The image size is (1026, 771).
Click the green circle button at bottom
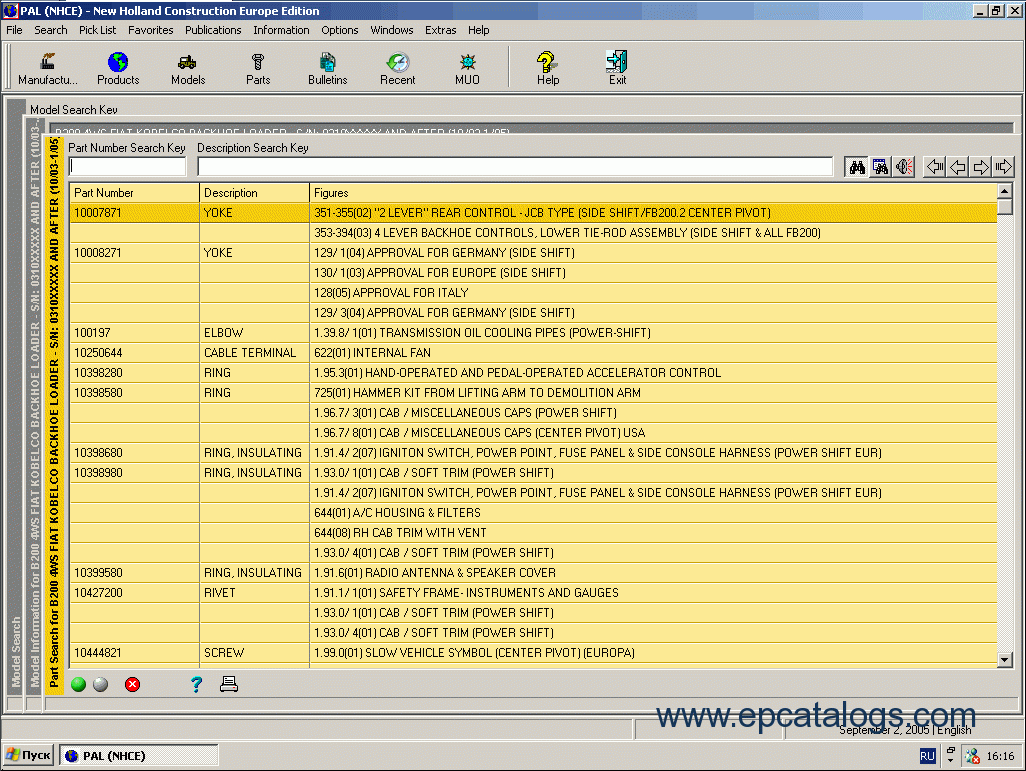(79, 685)
